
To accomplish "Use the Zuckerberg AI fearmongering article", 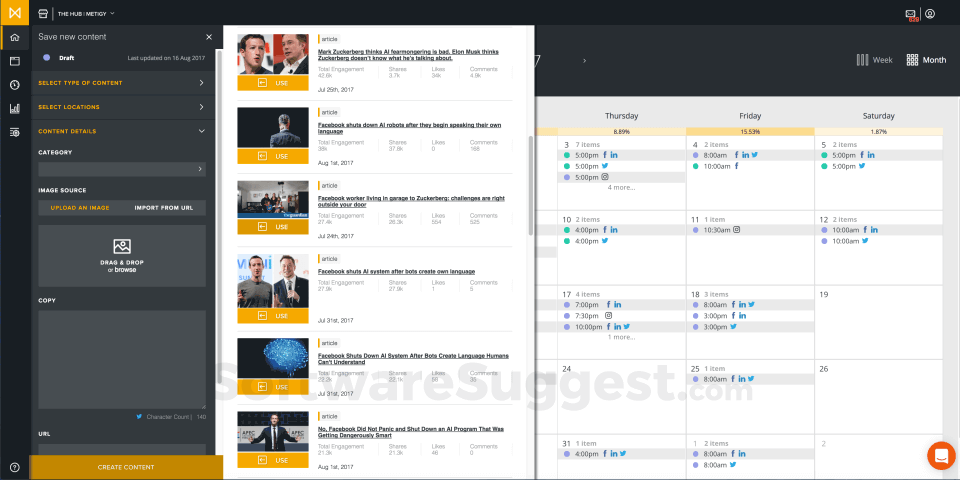I will (273, 83).
